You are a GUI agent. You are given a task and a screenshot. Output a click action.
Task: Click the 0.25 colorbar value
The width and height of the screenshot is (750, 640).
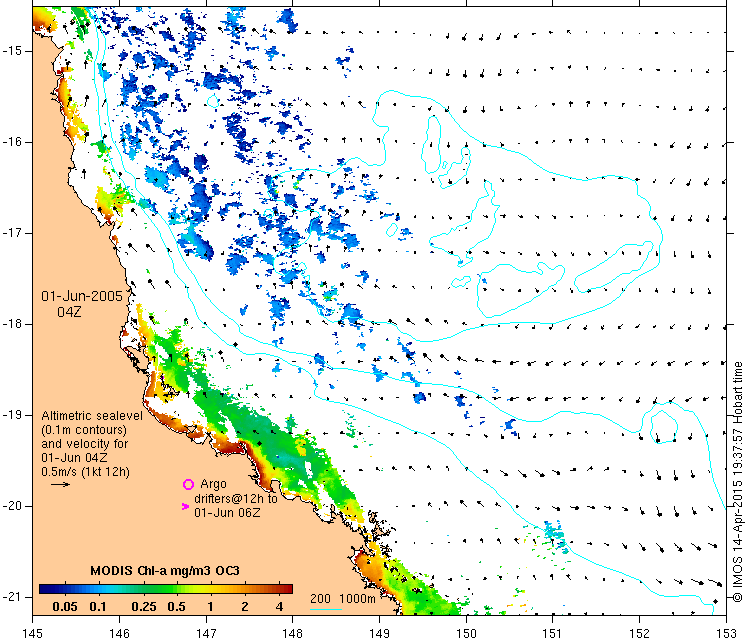click(144, 607)
